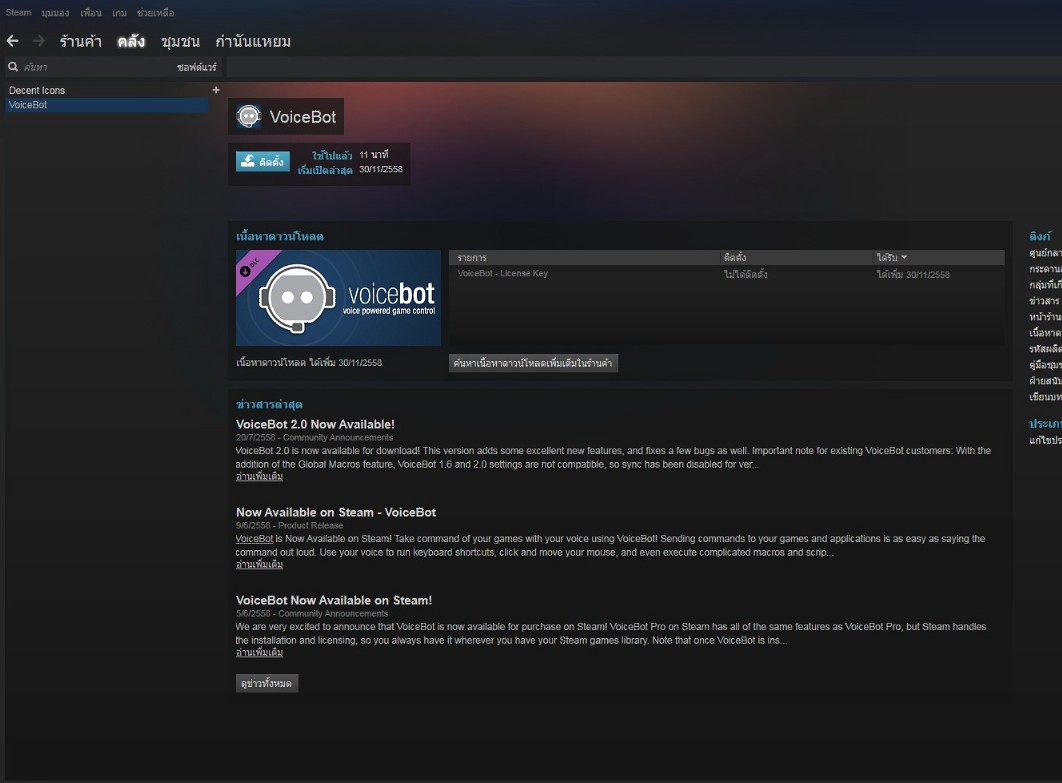The image size is (1062, 783).
Task: Click the 20/7/2558 - Community Announcements line
Action: point(314,438)
